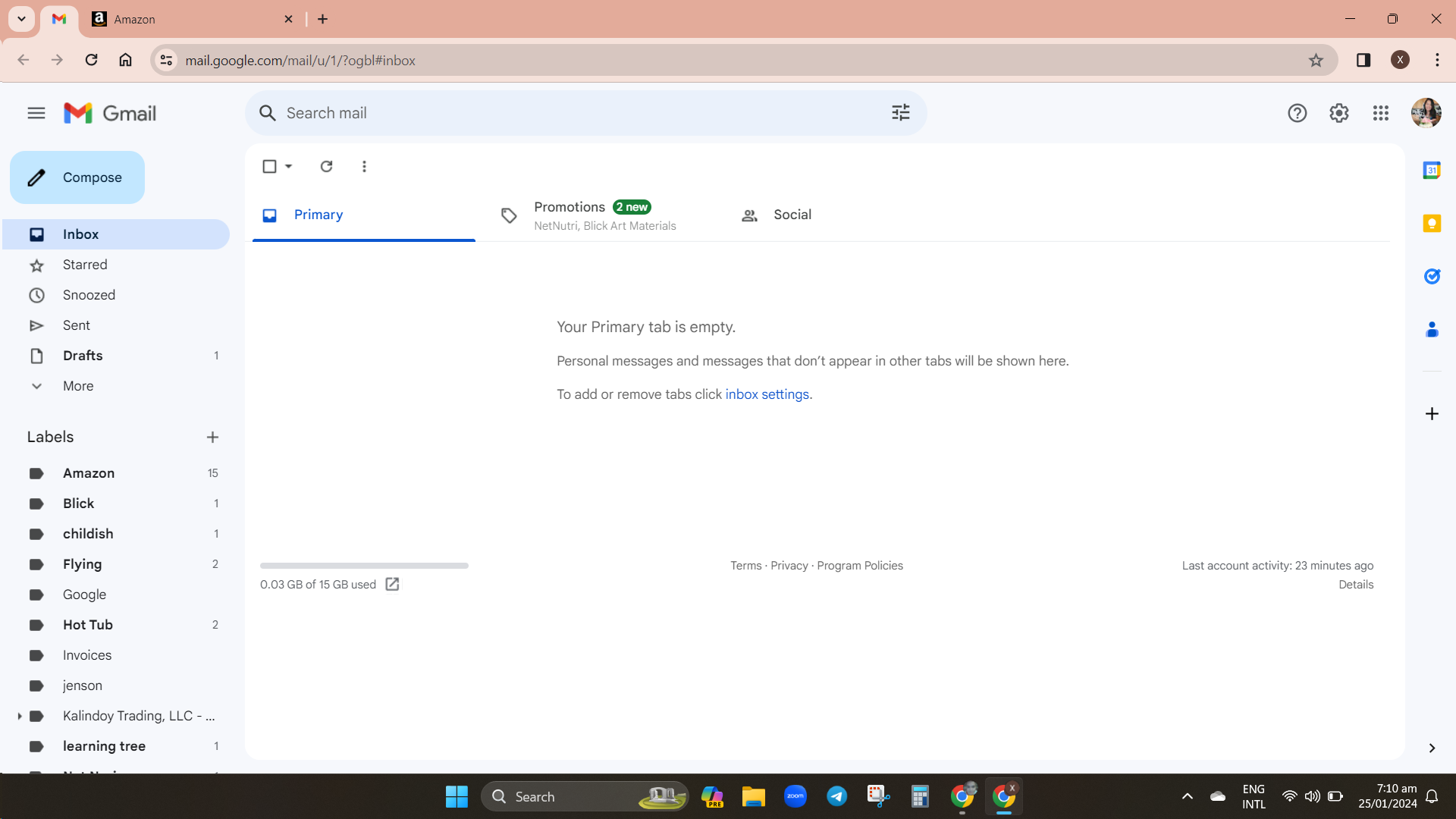1456x819 pixels.
Task: Expand the Kalindoy Trading label tree
Action: pyautogui.click(x=19, y=716)
